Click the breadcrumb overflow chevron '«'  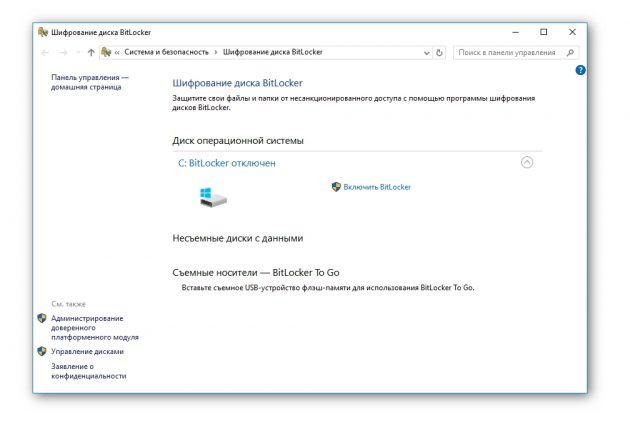117,53
